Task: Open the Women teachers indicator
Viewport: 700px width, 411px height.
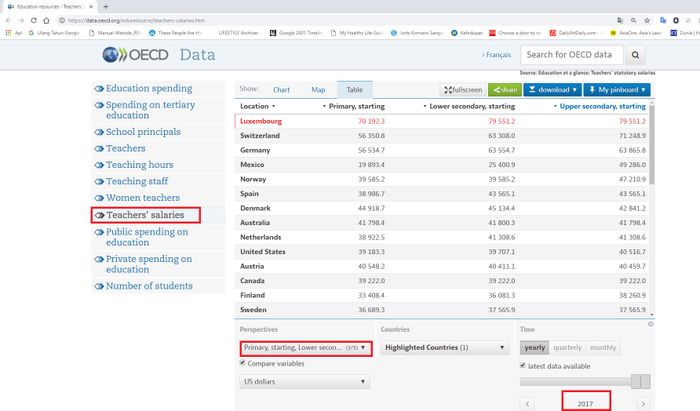Action: click(143, 198)
